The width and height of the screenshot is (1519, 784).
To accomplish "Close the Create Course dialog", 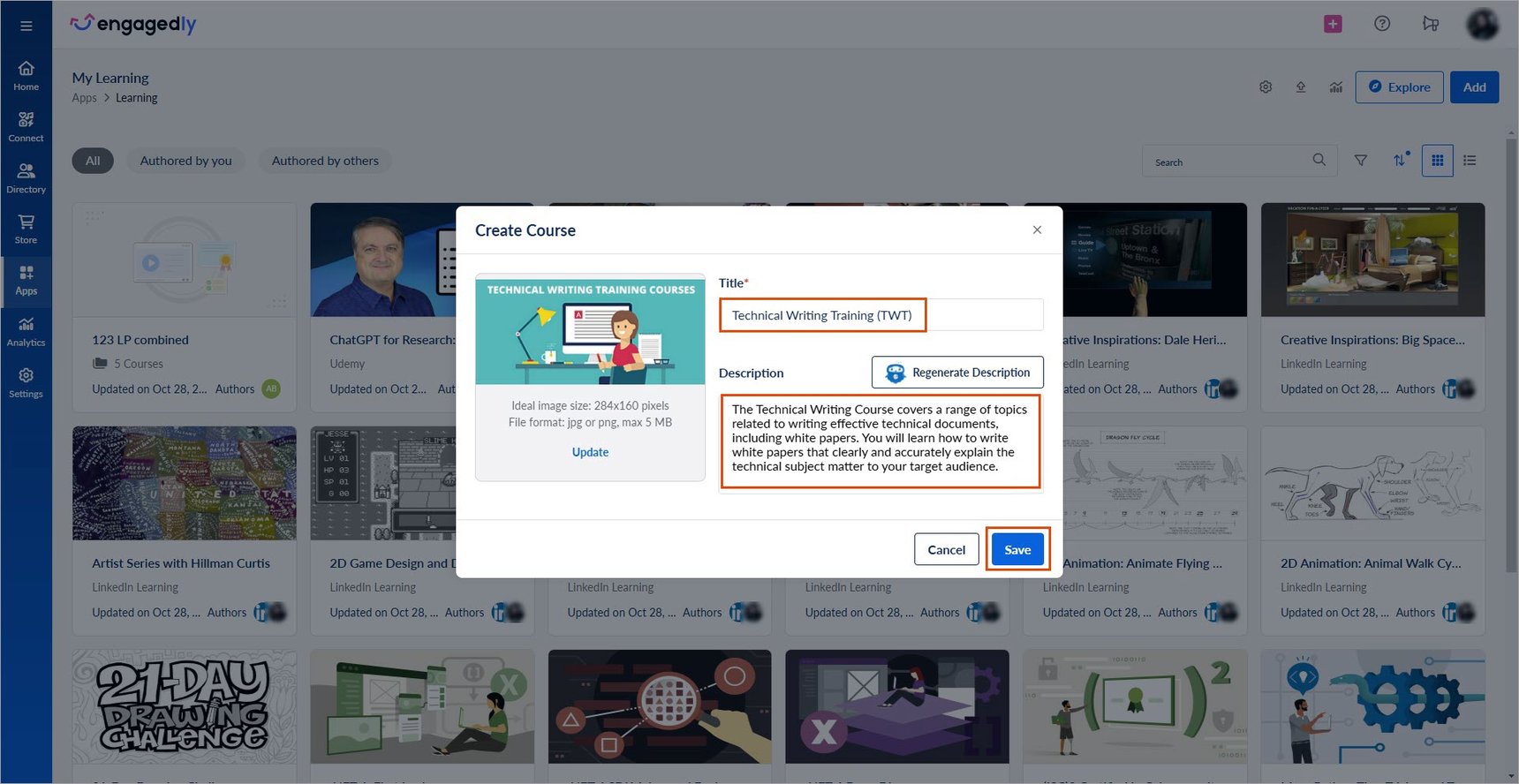I will click(1037, 230).
